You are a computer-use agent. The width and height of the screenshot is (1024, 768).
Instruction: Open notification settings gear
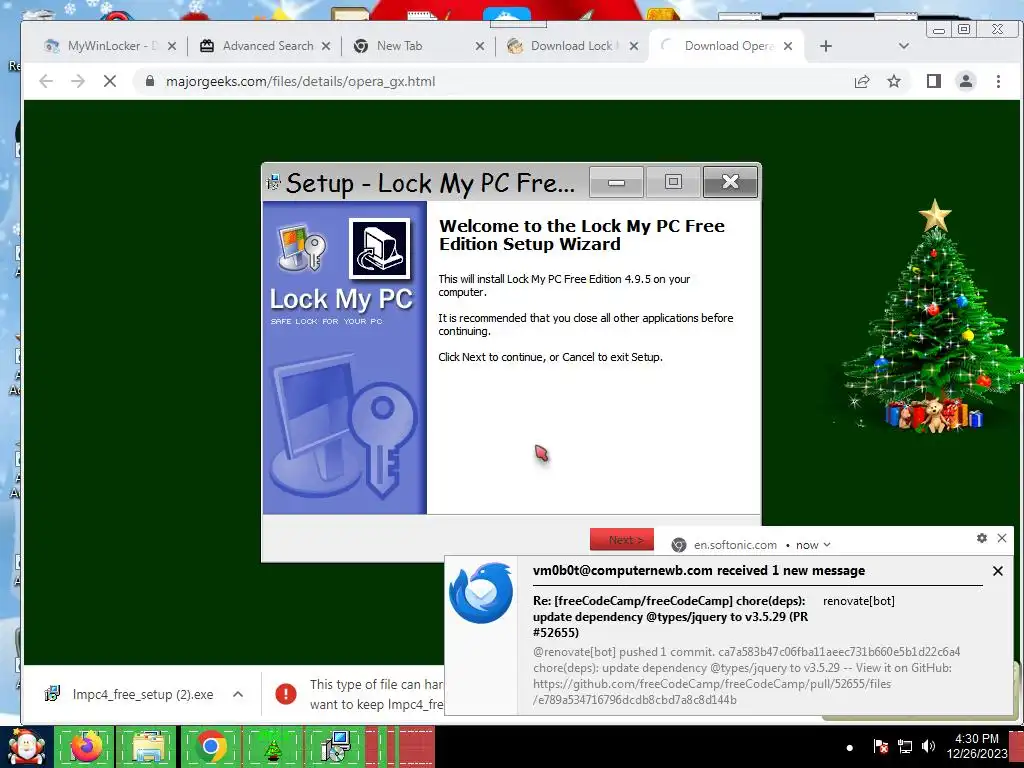982,538
